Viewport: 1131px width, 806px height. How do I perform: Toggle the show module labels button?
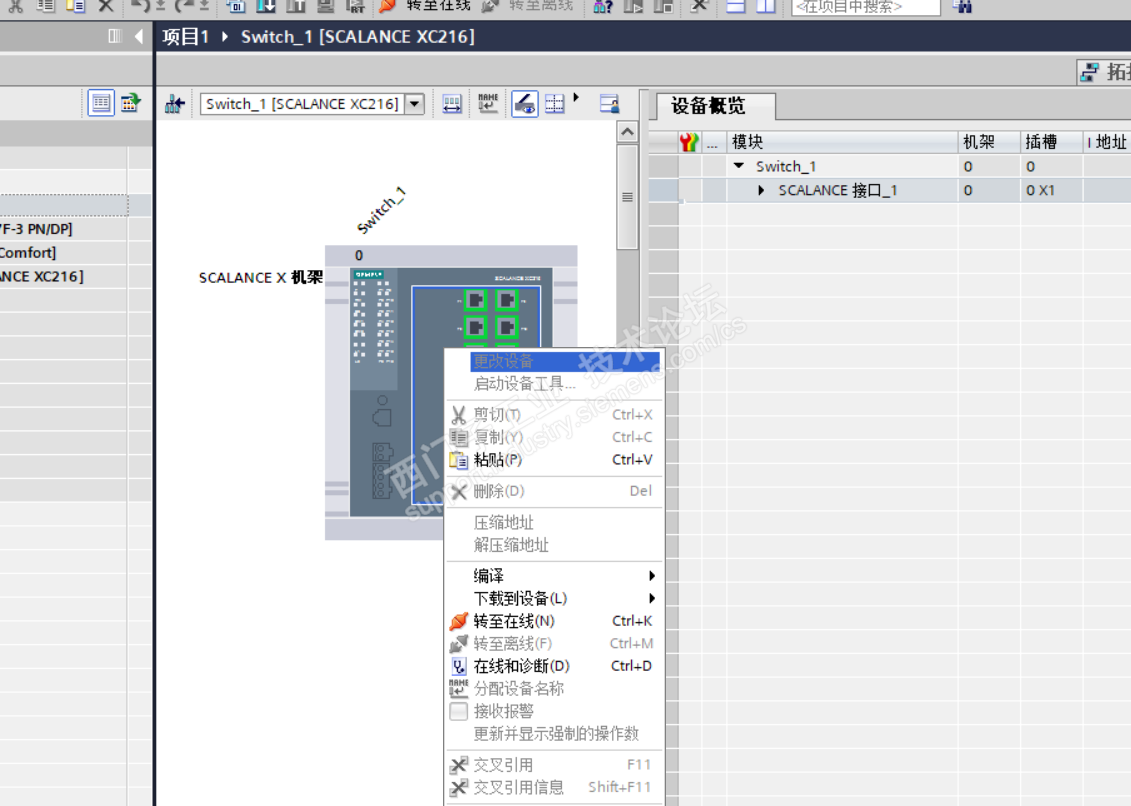[x=524, y=104]
